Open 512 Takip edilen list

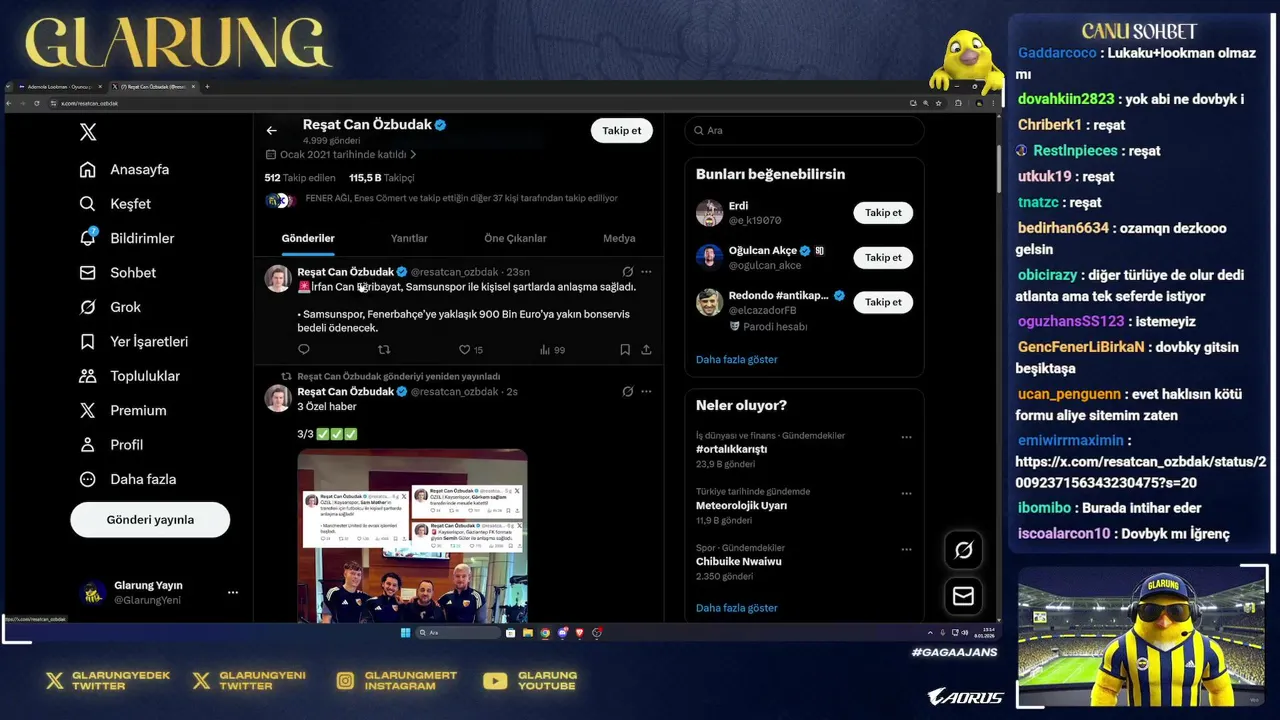coord(300,178)
